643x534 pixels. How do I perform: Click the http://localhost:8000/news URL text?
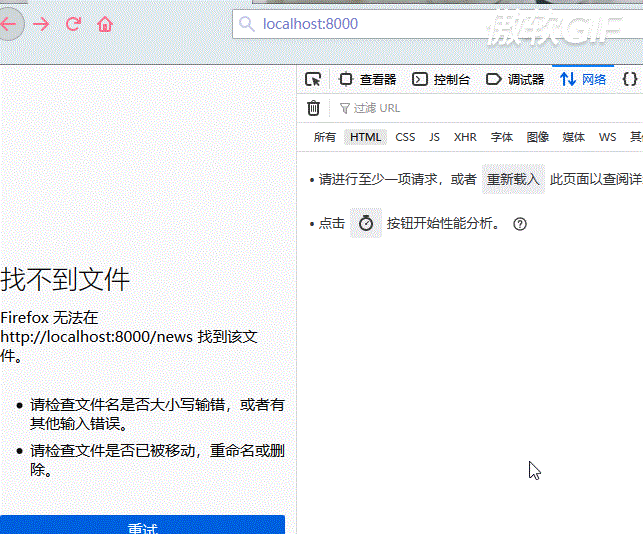(x=96, y=337)
